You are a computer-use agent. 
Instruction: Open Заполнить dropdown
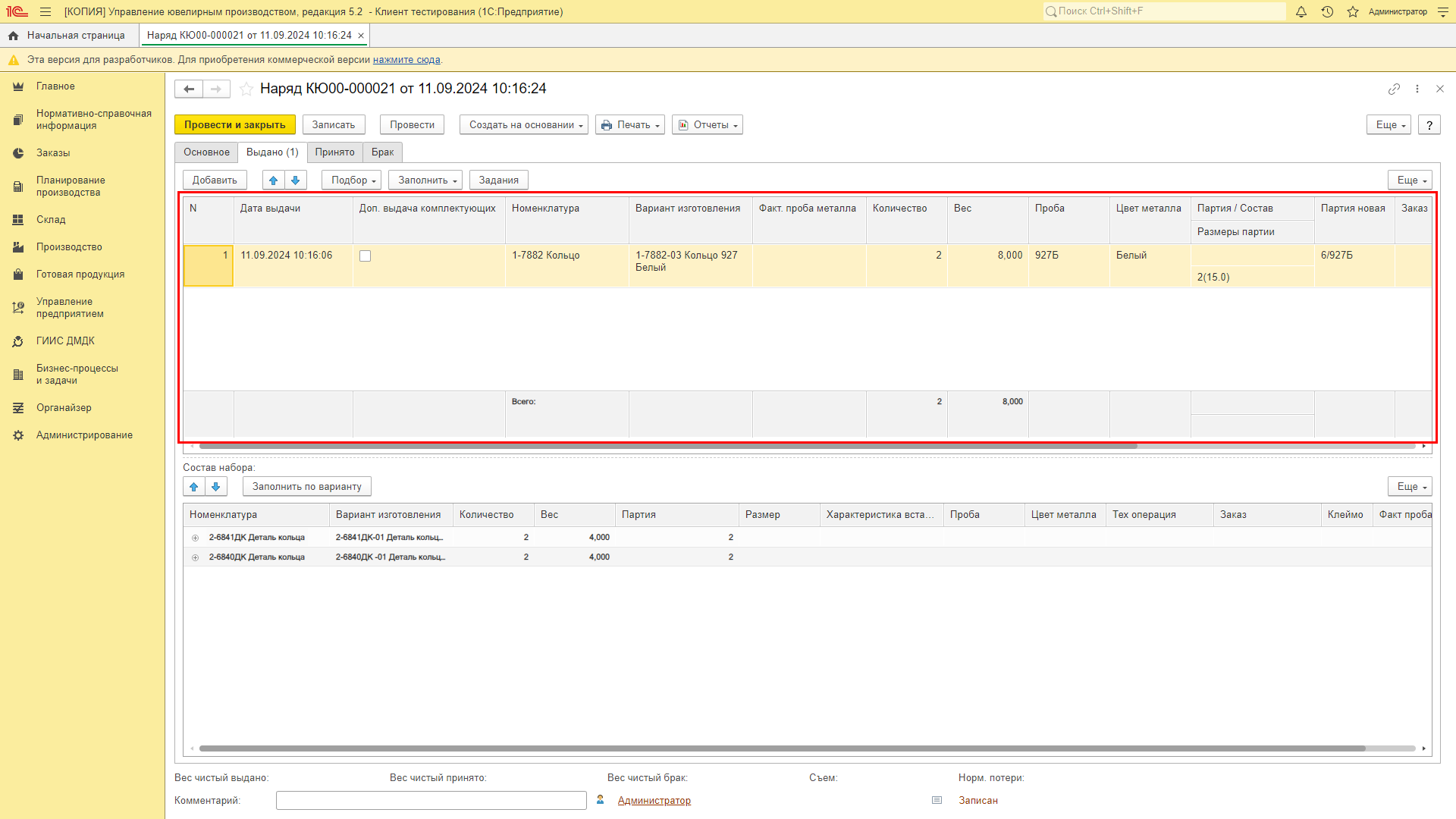[x=425, y=180]
